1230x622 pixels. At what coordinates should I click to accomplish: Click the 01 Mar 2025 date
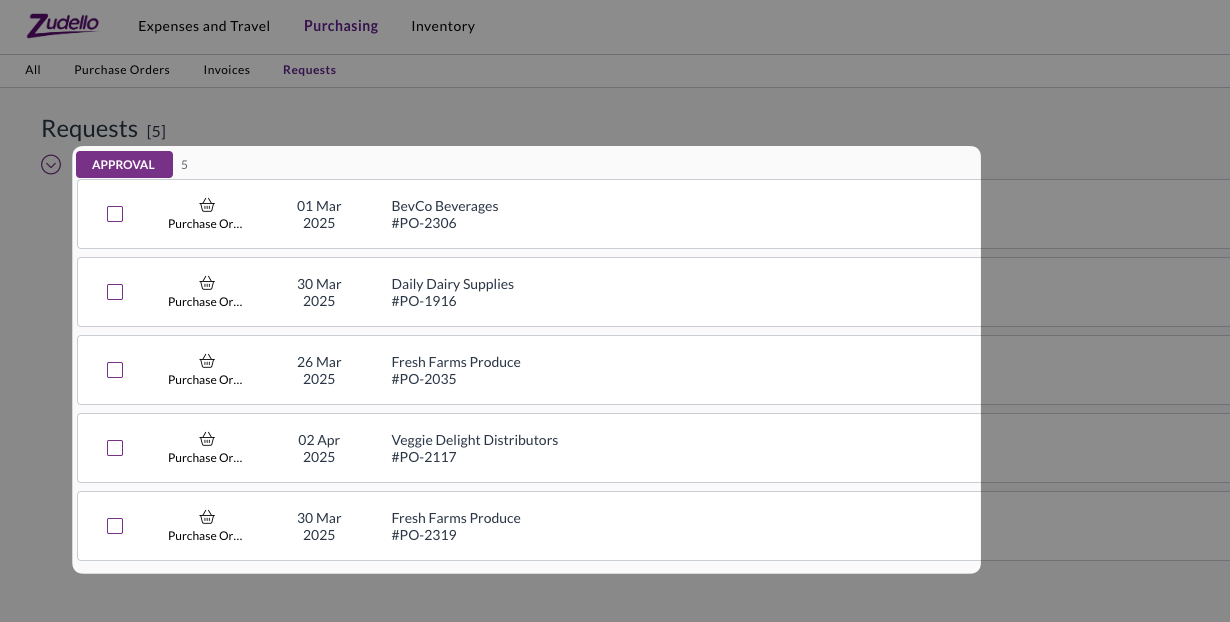[x=319, y=214]
